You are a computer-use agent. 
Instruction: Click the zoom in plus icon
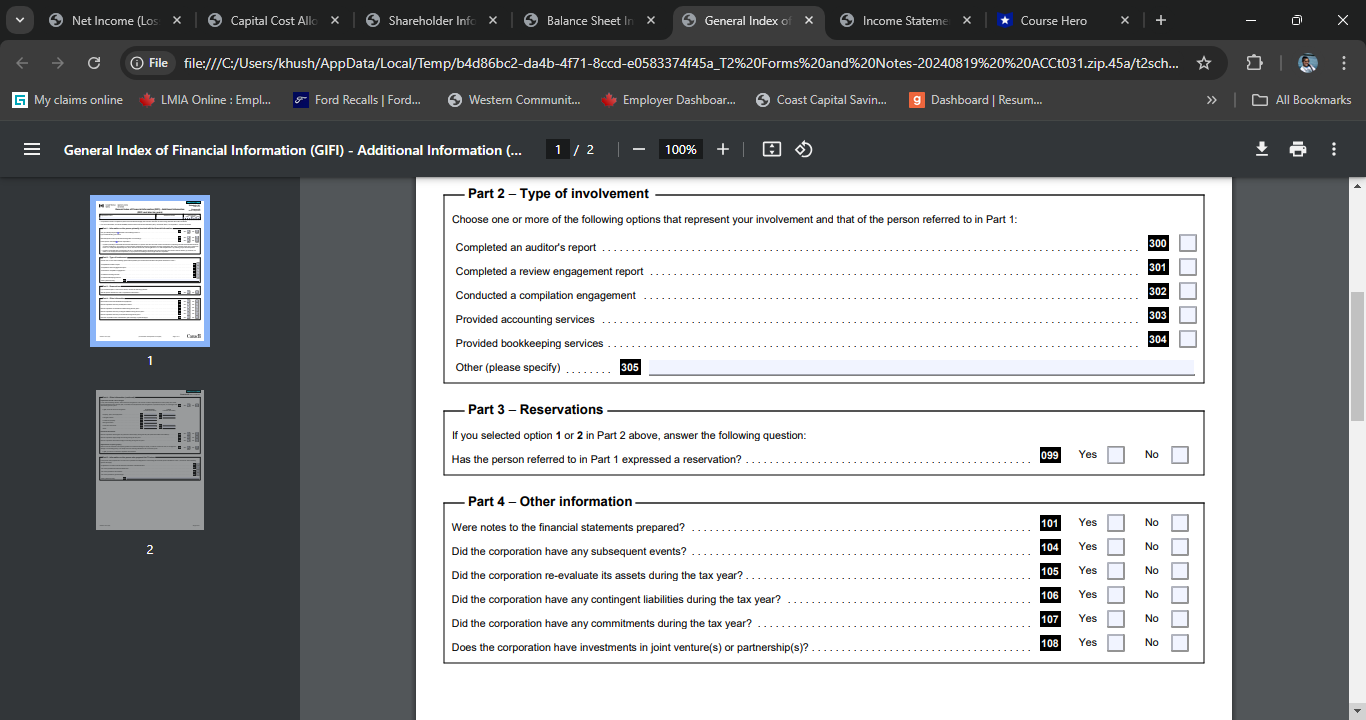point(723,149)
